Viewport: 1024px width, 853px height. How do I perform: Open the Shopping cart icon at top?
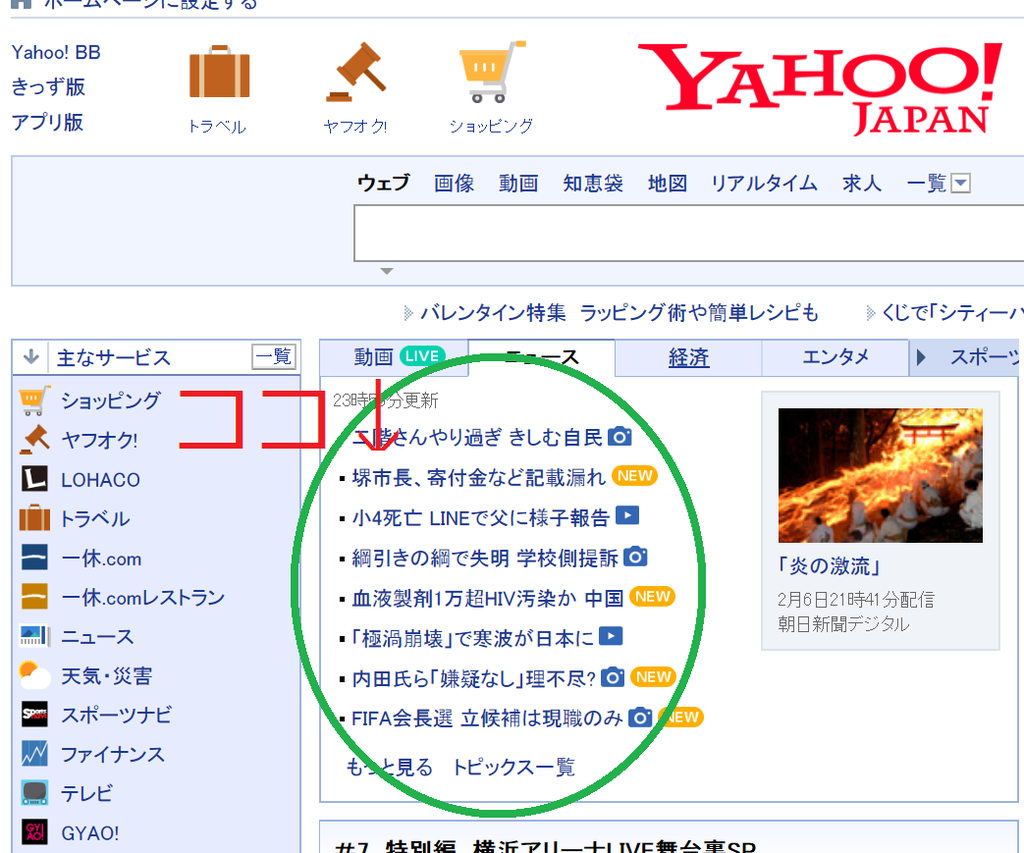492,72
